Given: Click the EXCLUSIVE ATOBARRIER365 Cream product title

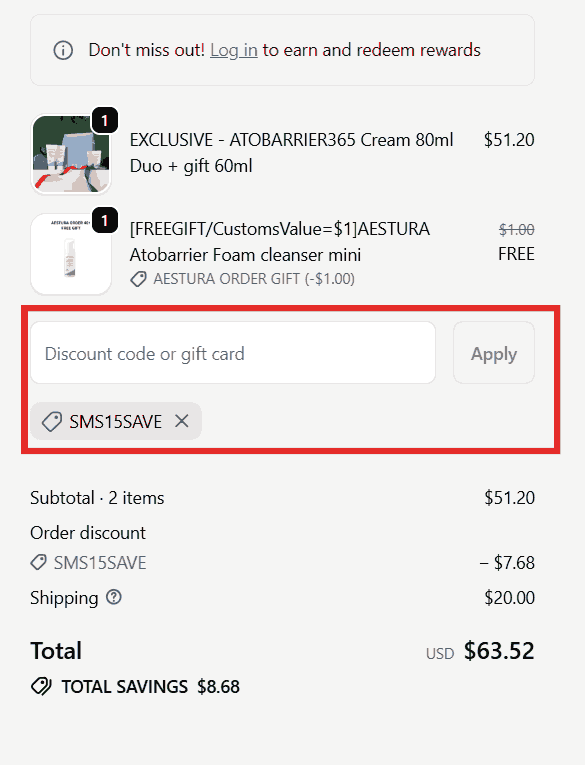Looking at the screenshot, I should (x=291, y=153).
